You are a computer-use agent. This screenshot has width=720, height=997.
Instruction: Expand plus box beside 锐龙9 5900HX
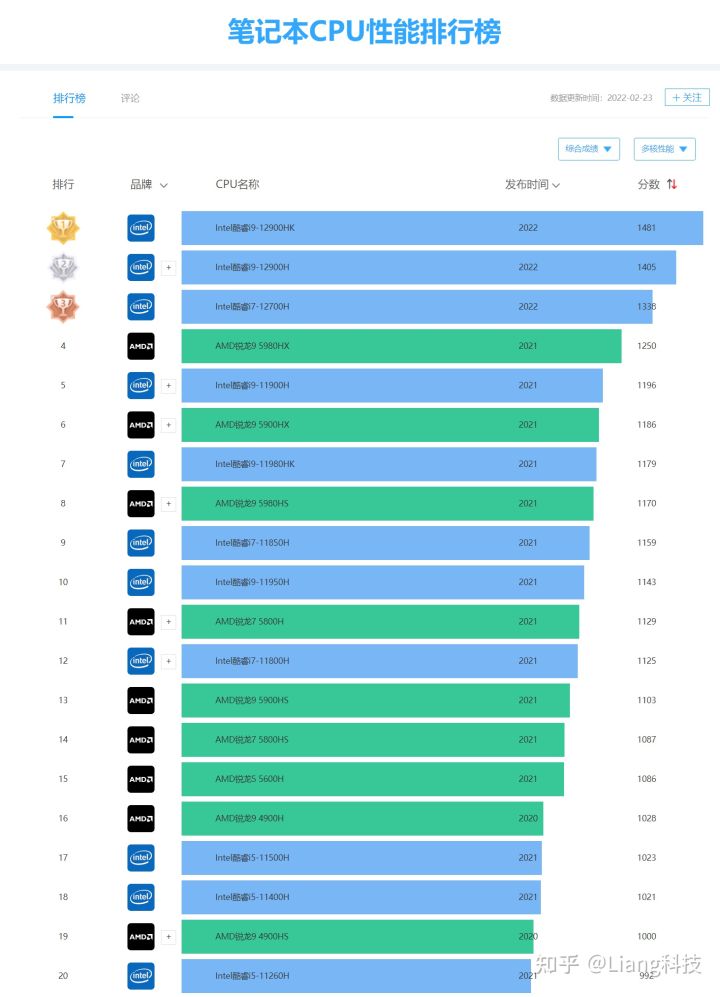tap(168, 425)
